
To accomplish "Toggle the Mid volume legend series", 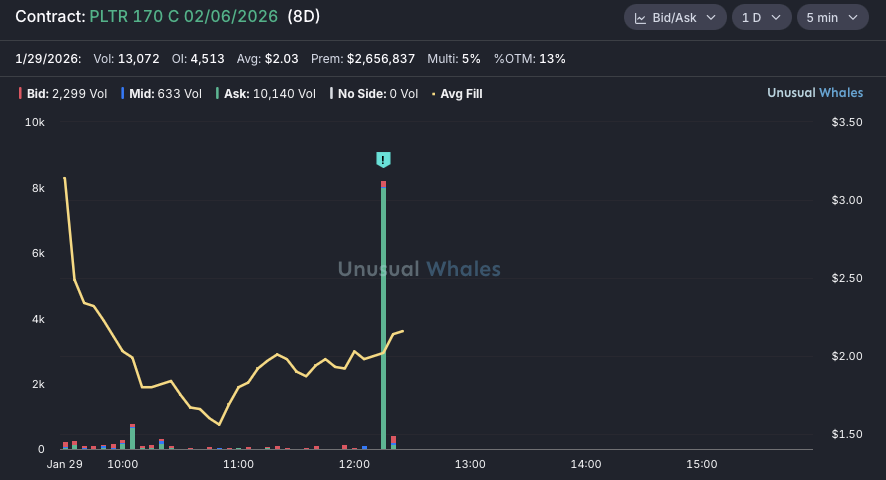I will (x=161, y=94).
